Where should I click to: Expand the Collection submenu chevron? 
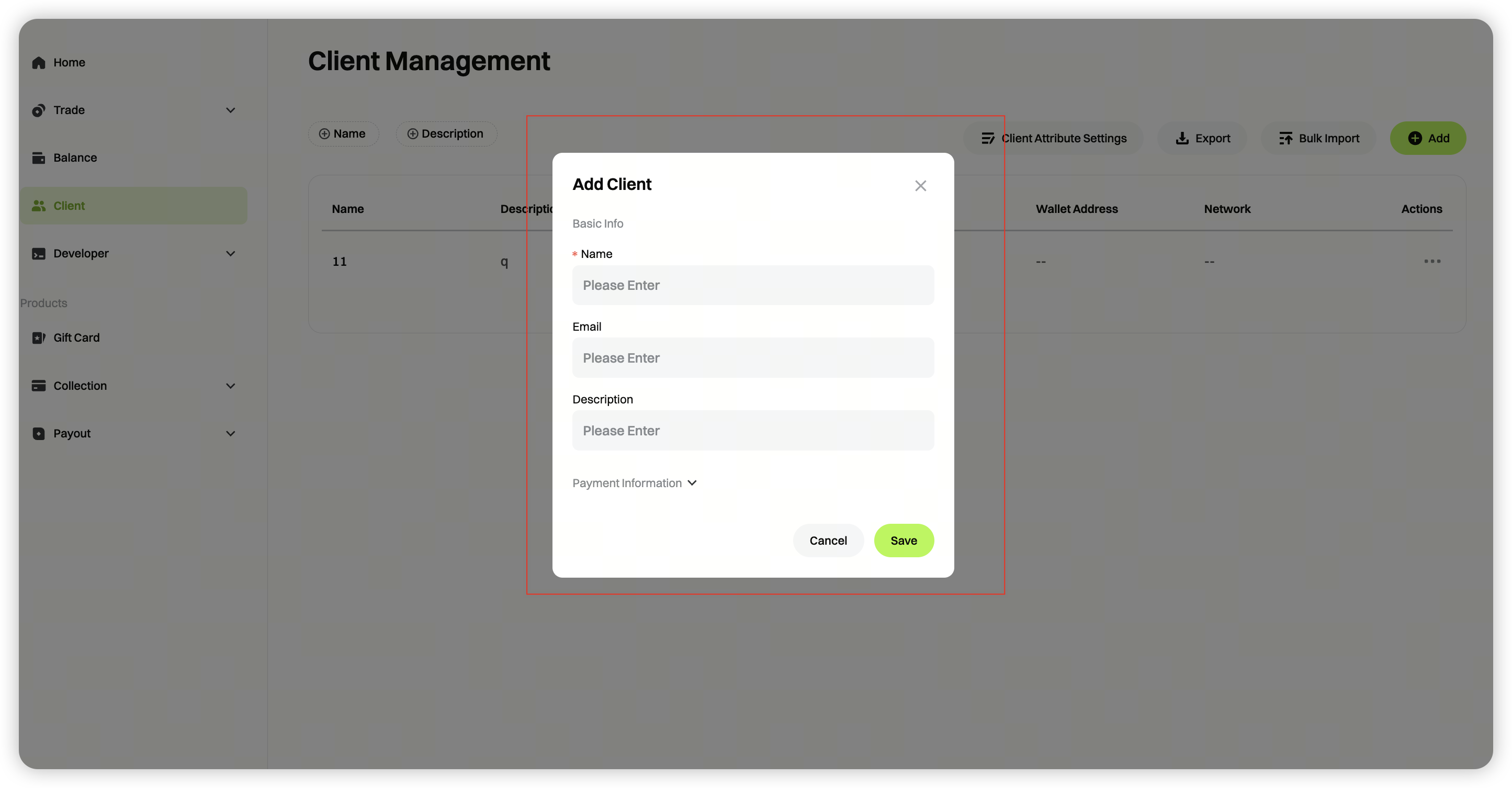231,386
